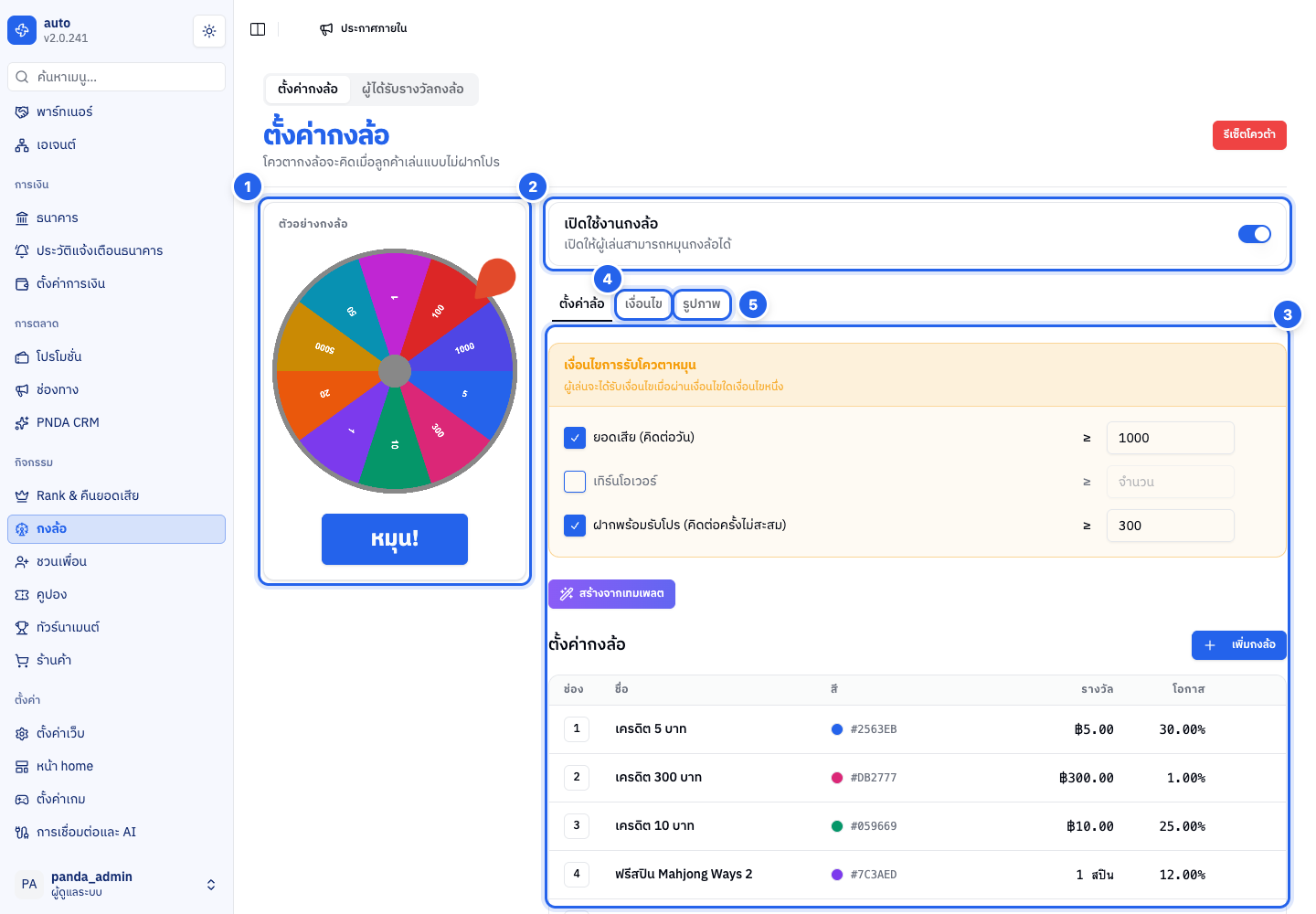The image size is (1316, 914).
Task: Collapse sidebar using the panel icon
Action: click(x=258, y=29)
